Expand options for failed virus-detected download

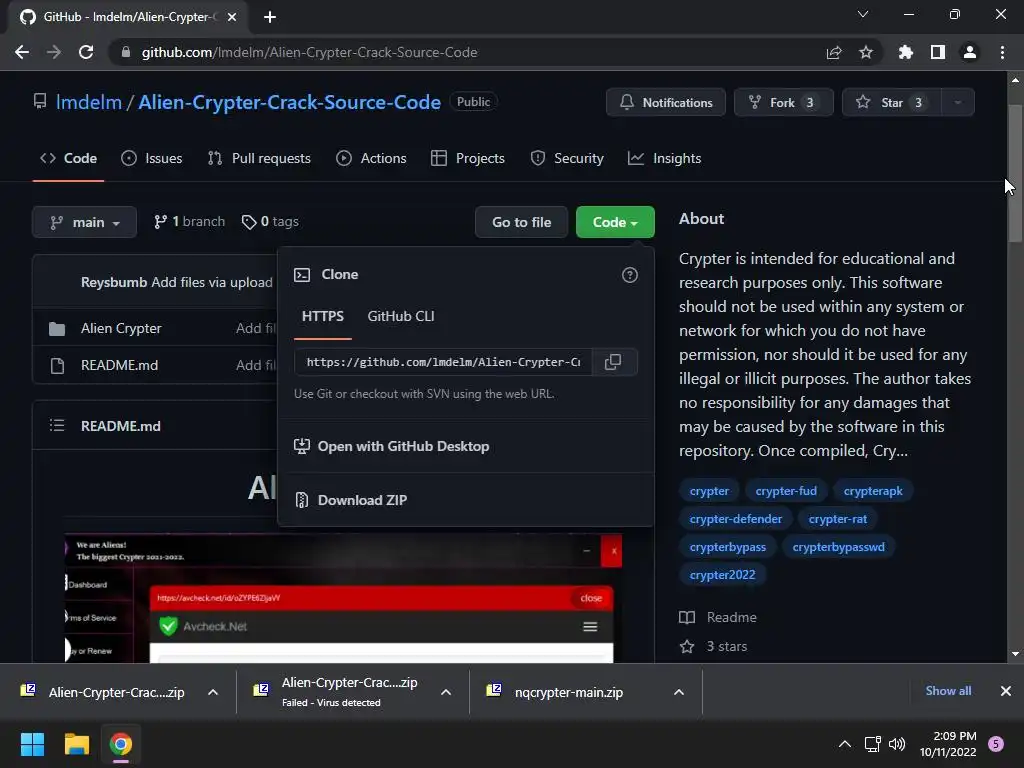446,692
